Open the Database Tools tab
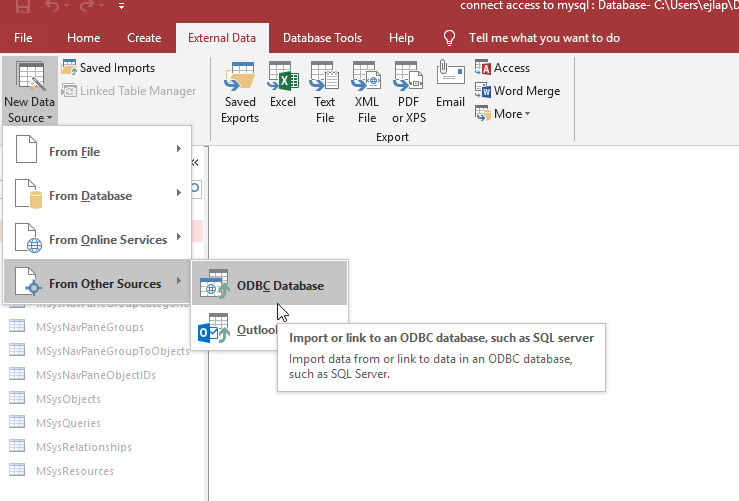The width and height of the screenshot is (739, 501). (322, 38)
